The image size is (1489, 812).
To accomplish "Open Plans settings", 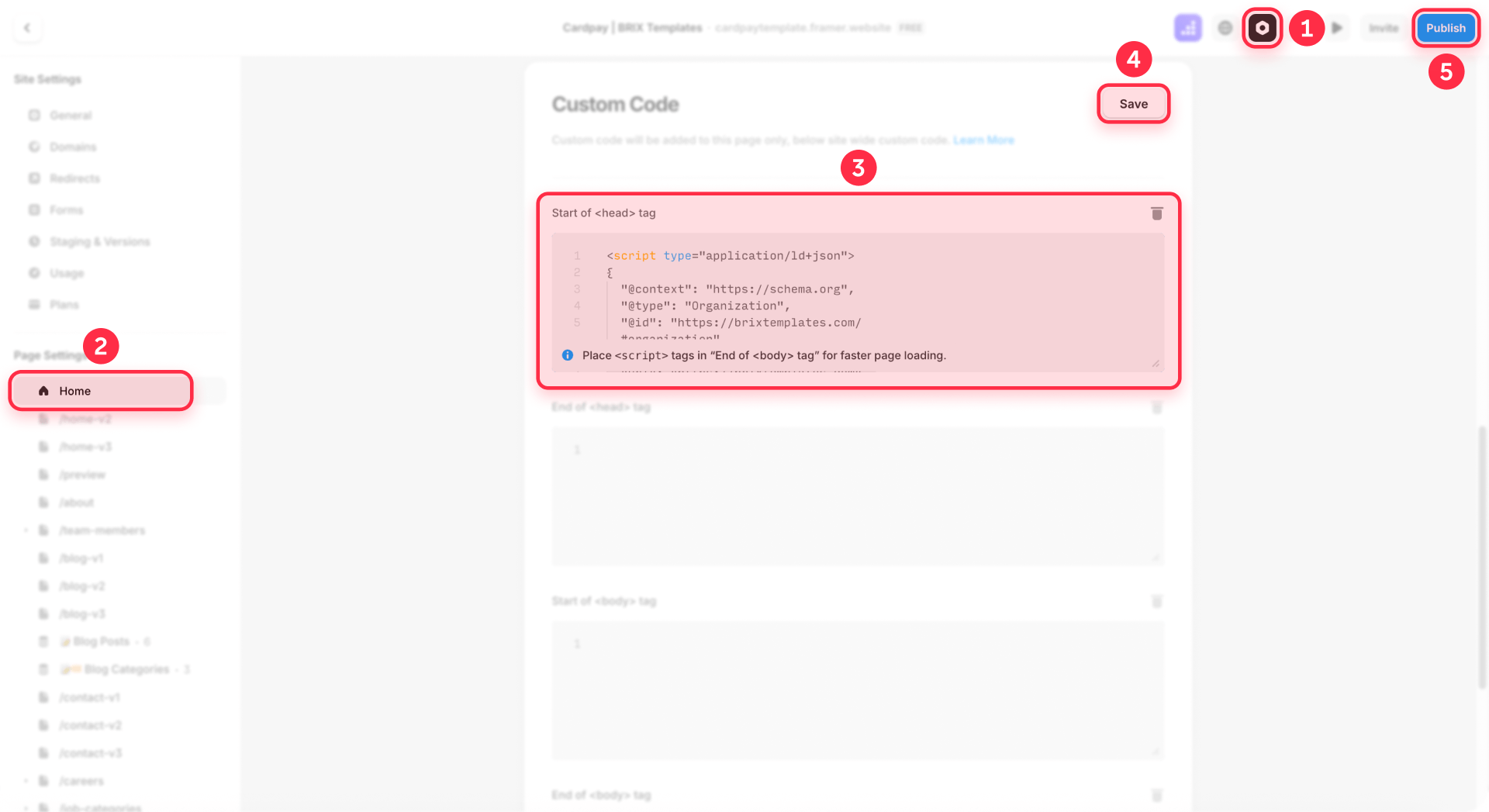I will 64,304.
